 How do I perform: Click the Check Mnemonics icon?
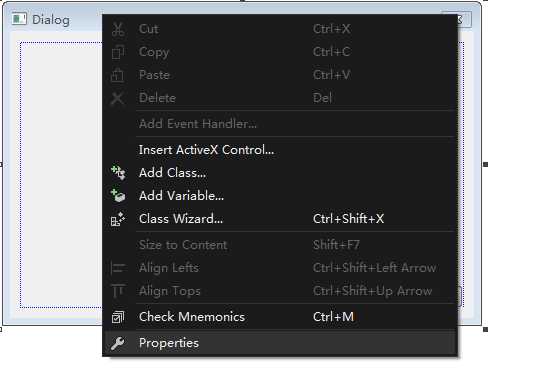click(x=118, y=317)
